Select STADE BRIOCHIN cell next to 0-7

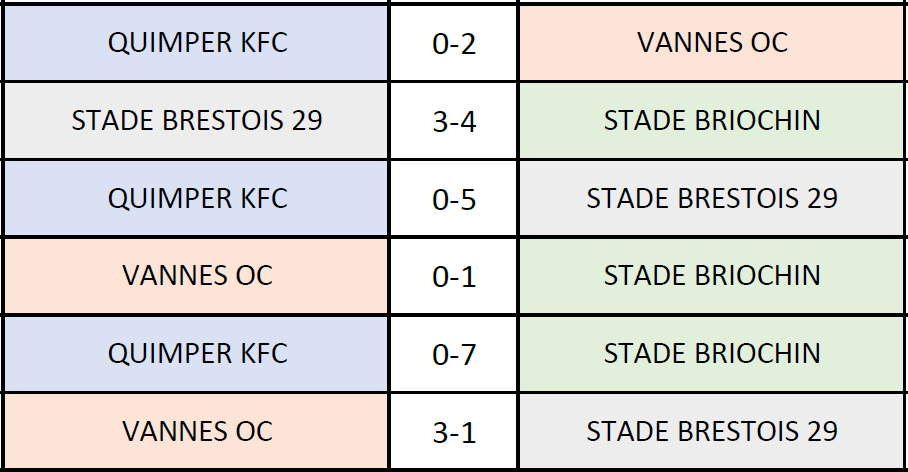[x=712, y=354]
